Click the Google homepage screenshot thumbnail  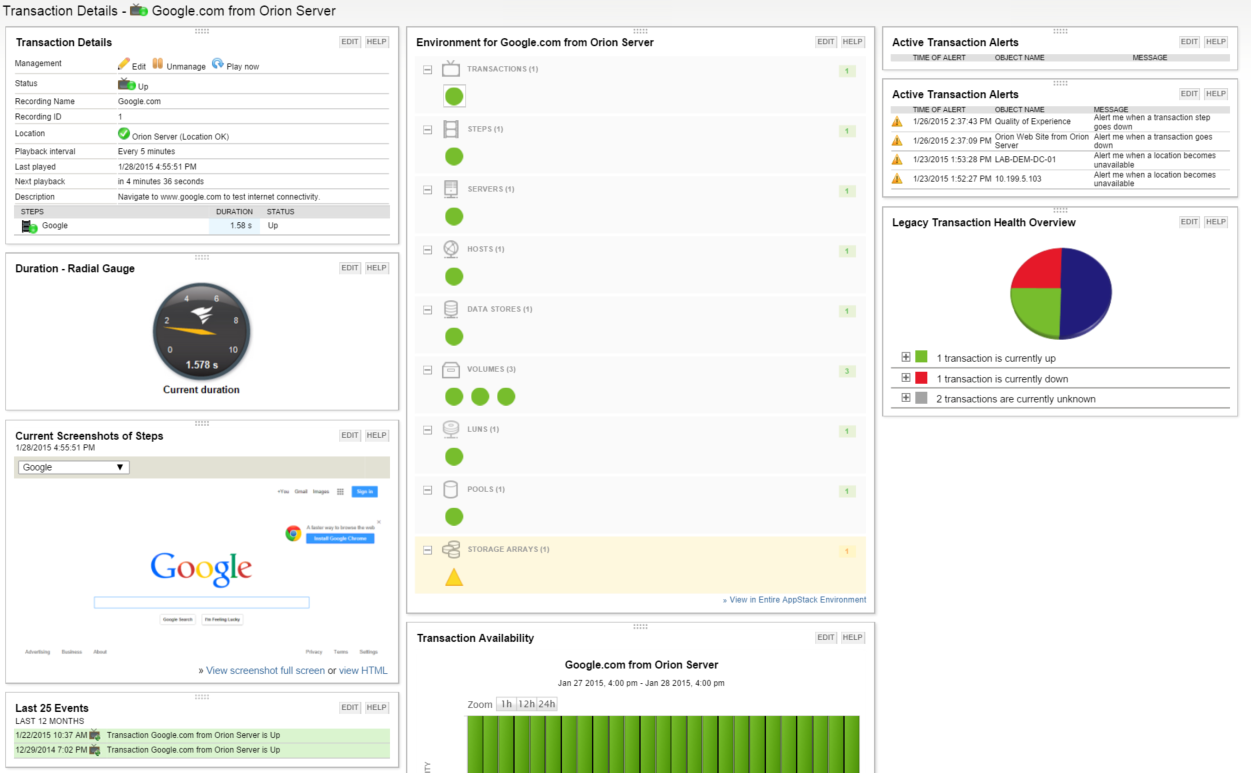coord(201,570)
